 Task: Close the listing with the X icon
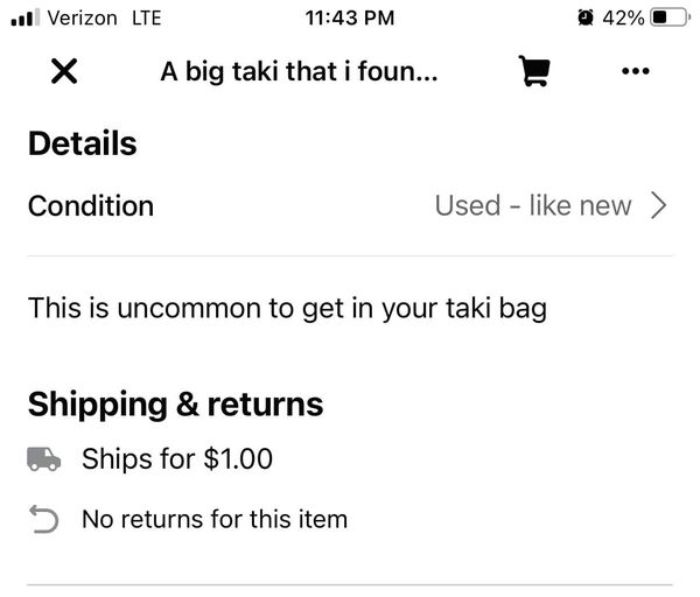[65, 73]
